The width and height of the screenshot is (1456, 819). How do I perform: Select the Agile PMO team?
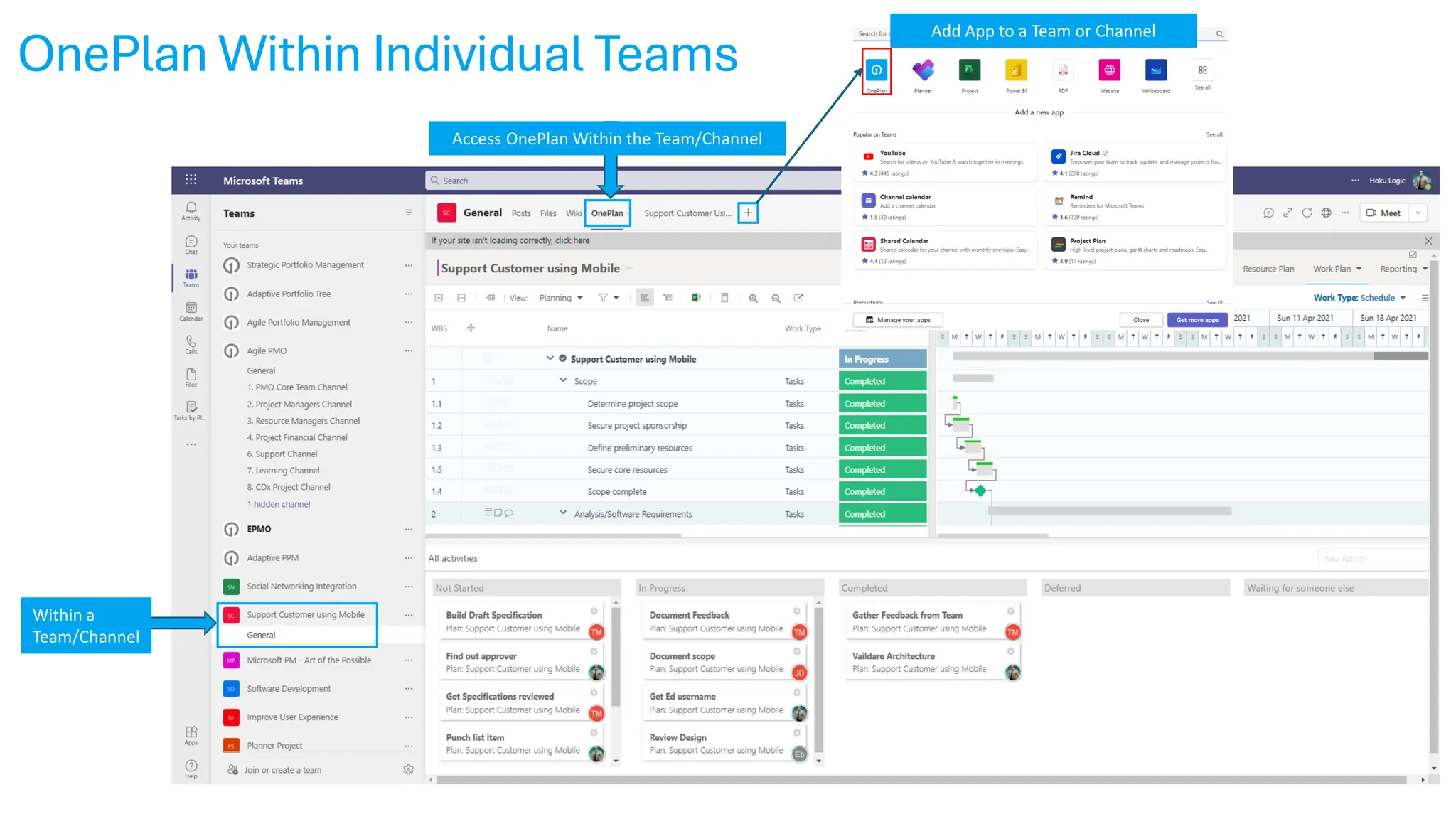click(x=267, y=350)
